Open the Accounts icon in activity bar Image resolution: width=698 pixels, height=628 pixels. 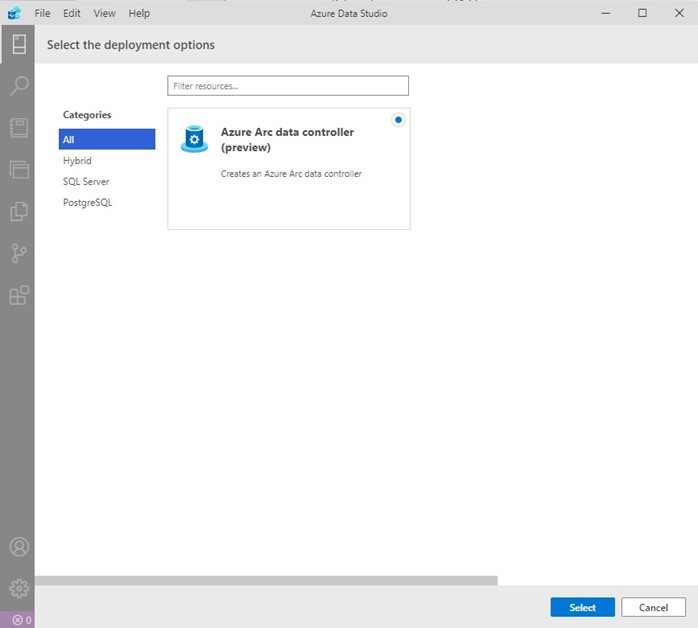(19, 547)
